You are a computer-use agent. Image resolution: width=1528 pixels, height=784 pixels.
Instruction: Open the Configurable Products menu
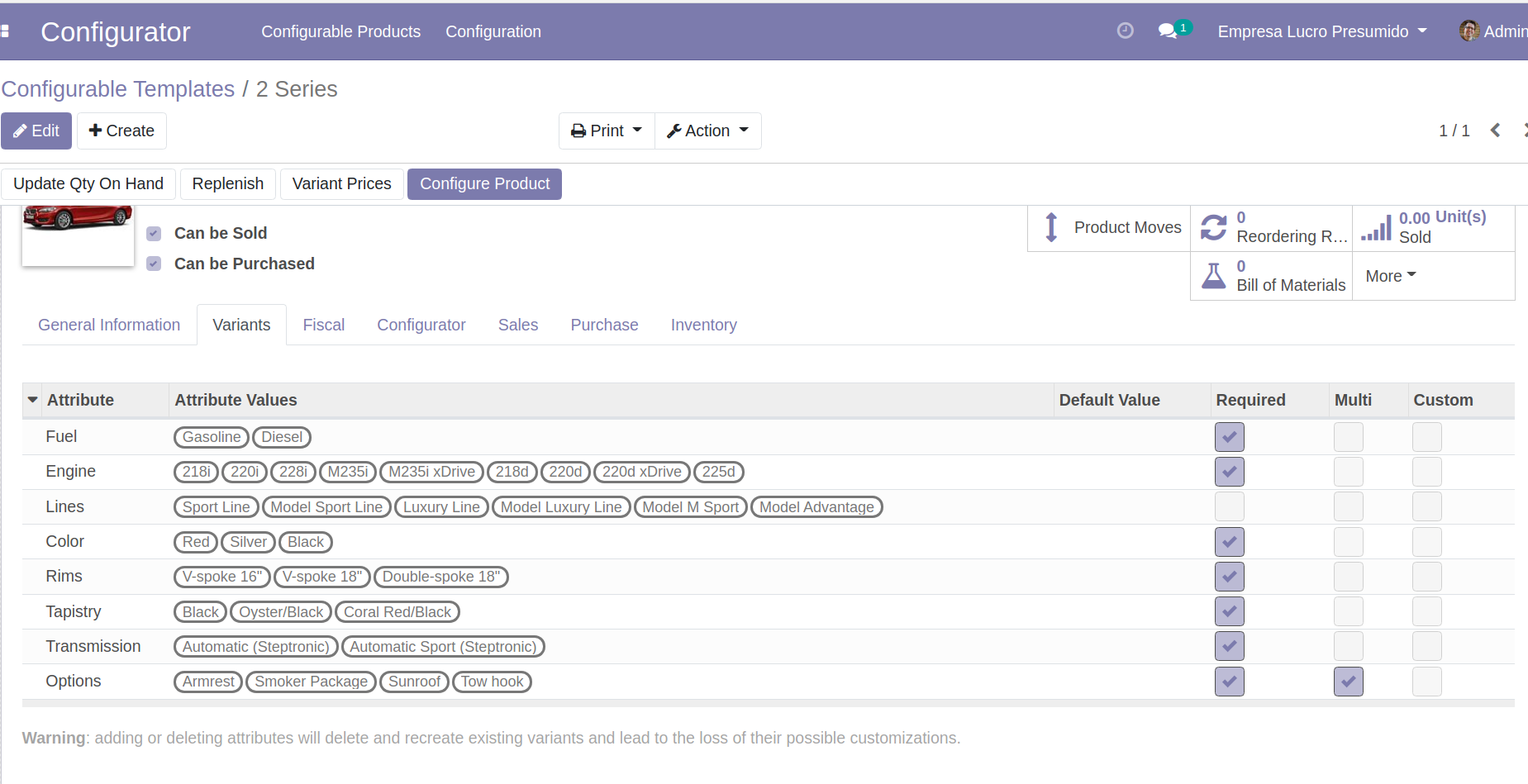tap(340, 31)
